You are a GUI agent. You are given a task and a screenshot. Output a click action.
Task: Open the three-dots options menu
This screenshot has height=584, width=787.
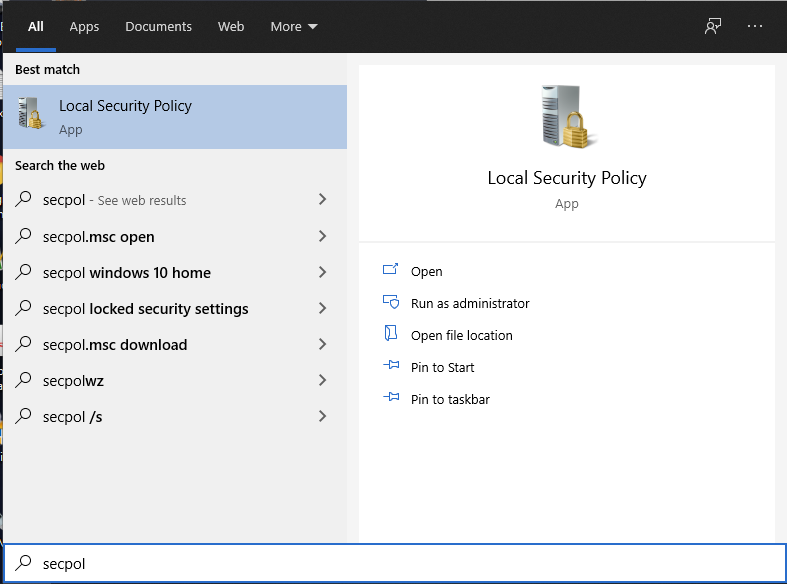tap(755, 27)
